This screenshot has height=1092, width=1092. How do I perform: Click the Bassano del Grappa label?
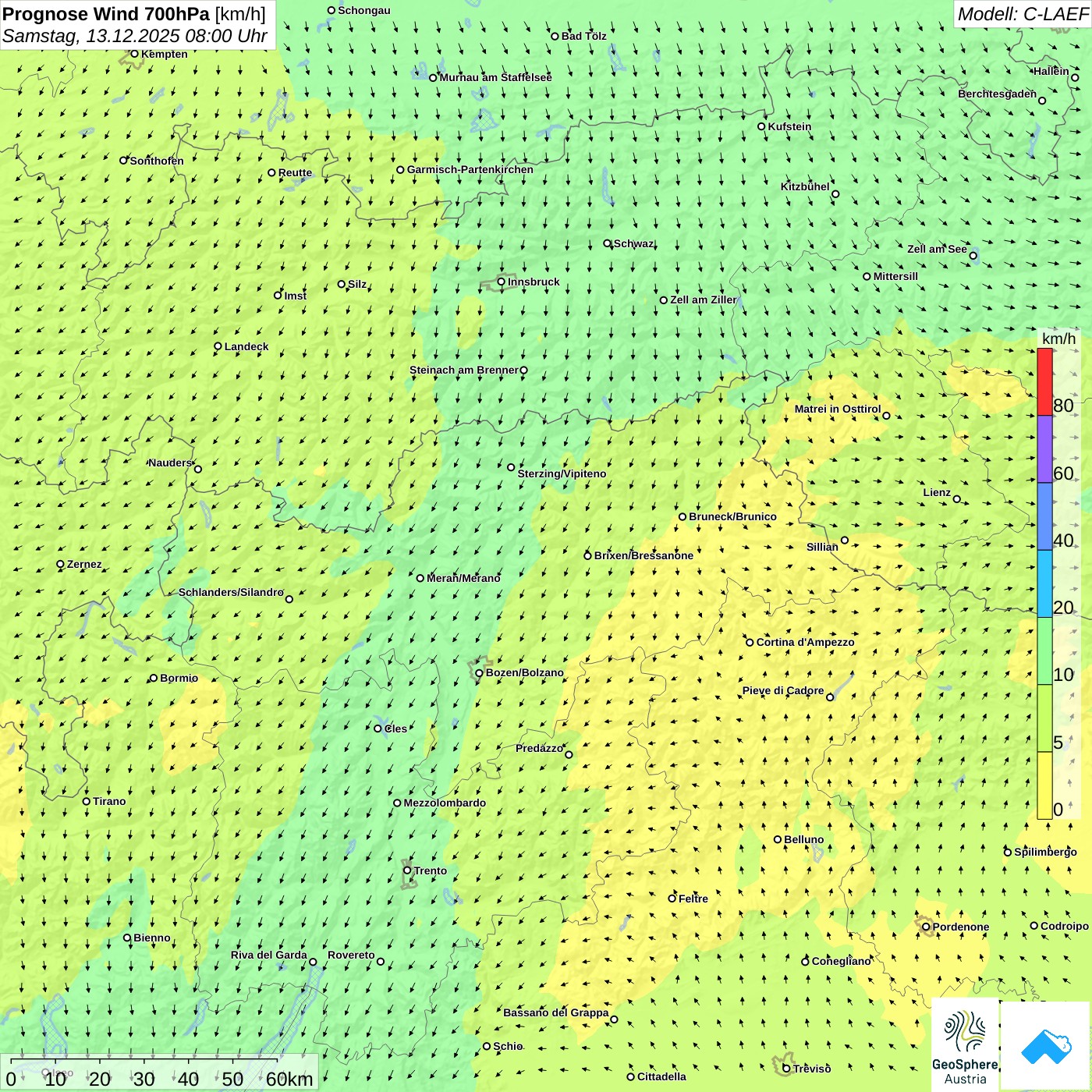click(556, 1012)
